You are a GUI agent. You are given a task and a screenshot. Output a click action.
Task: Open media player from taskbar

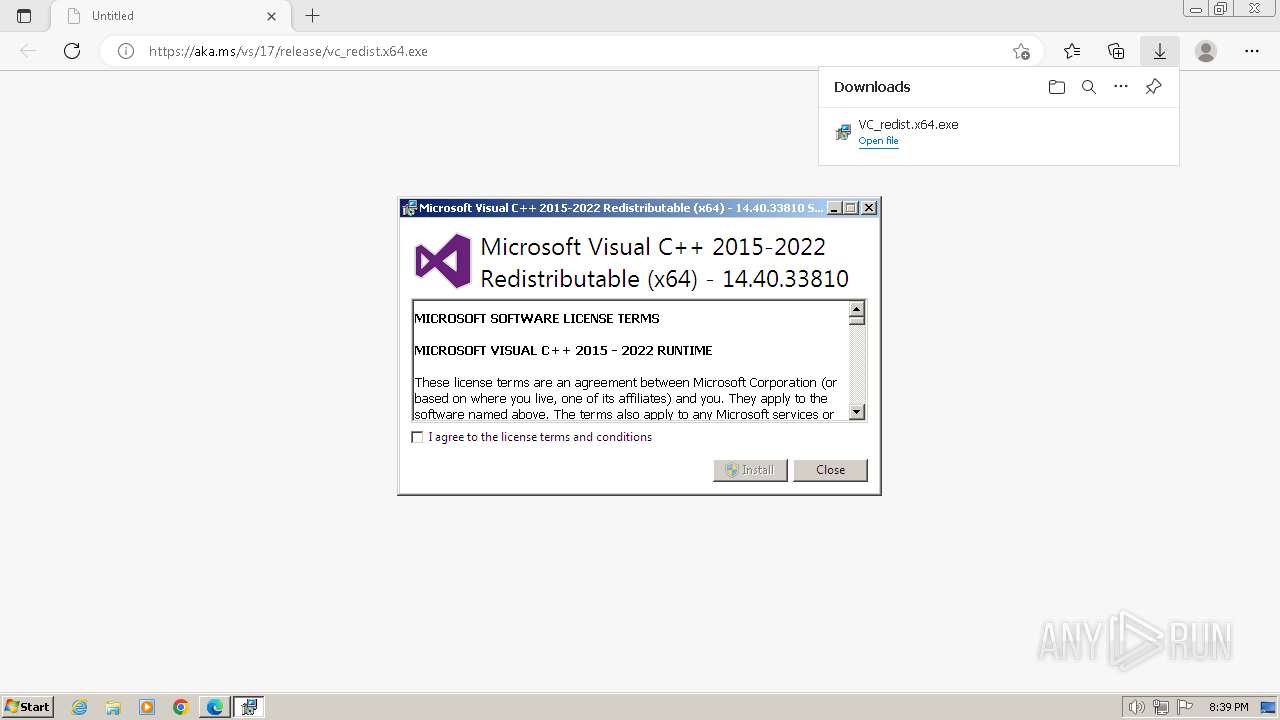click(147, 707)
